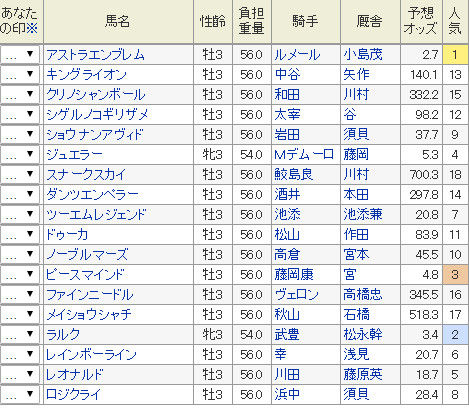Open horse page キングライオン

(87, 75)
